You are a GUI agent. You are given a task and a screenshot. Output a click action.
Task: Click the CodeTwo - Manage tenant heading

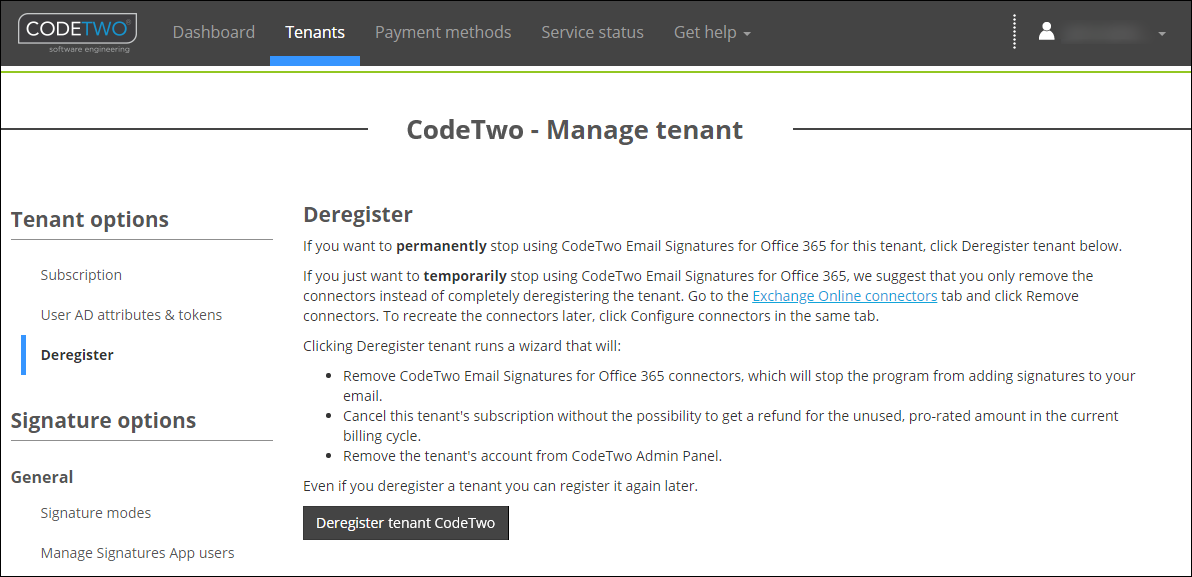tap(575, 130)
